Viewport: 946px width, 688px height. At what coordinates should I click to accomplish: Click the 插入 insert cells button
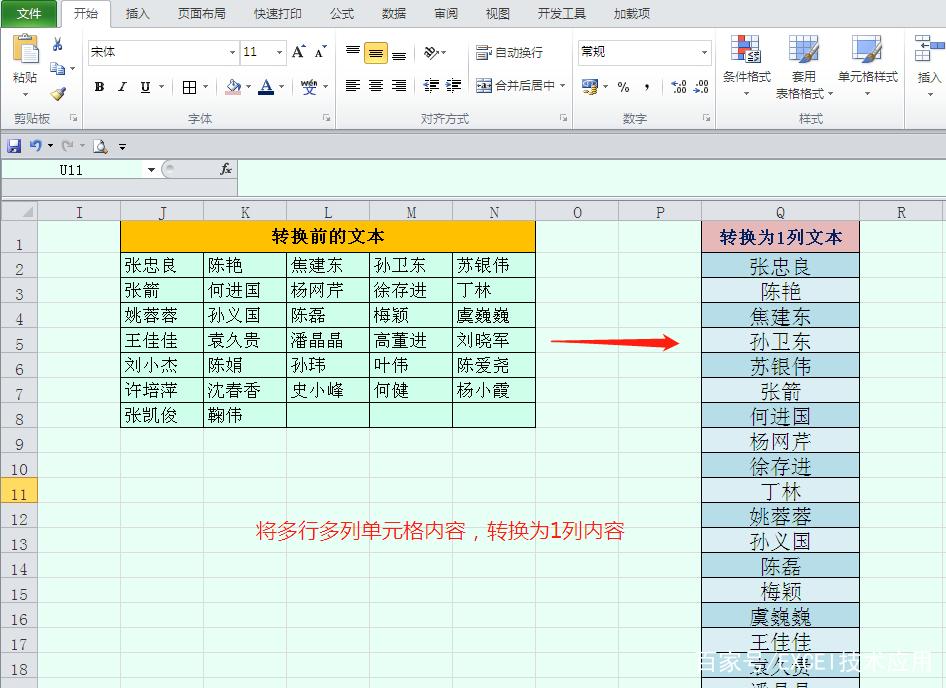tap(929, 66)
